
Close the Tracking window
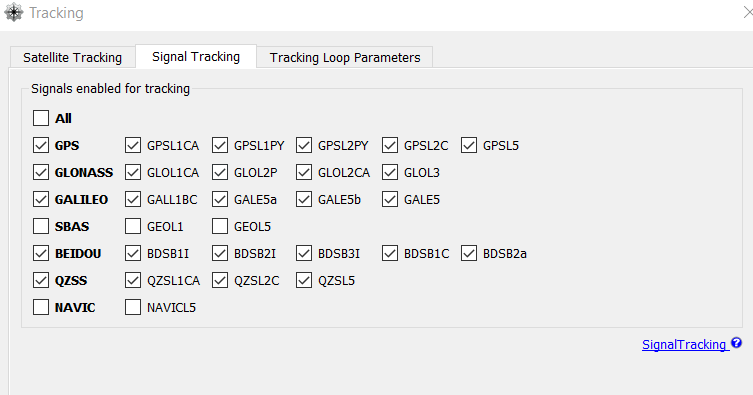(x=747, y=12)
